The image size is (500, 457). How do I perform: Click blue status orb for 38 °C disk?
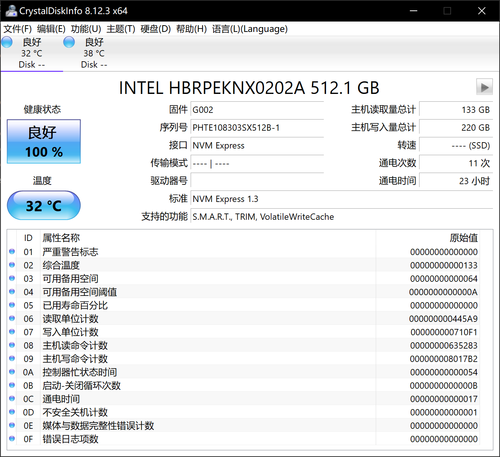pos(69,42)
